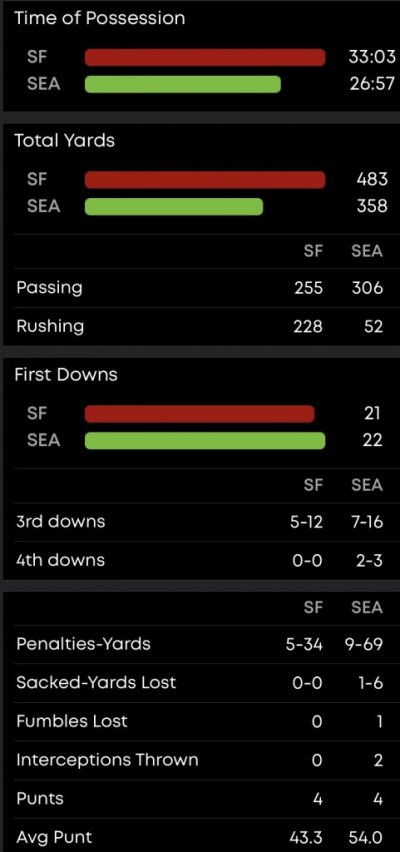
Task: Tap the First Downs section title
Action: point(65,374)
